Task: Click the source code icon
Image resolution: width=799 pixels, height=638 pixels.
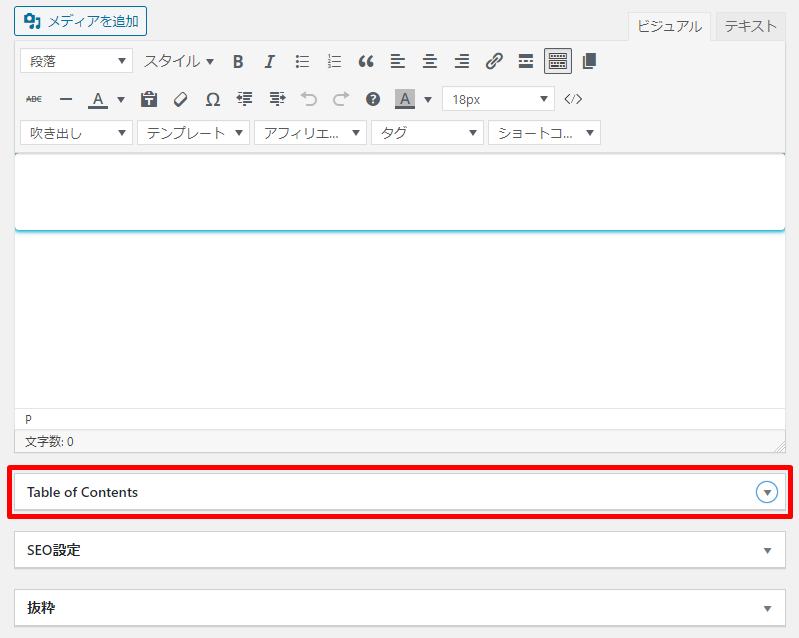Action: click(x=573, y=99)
